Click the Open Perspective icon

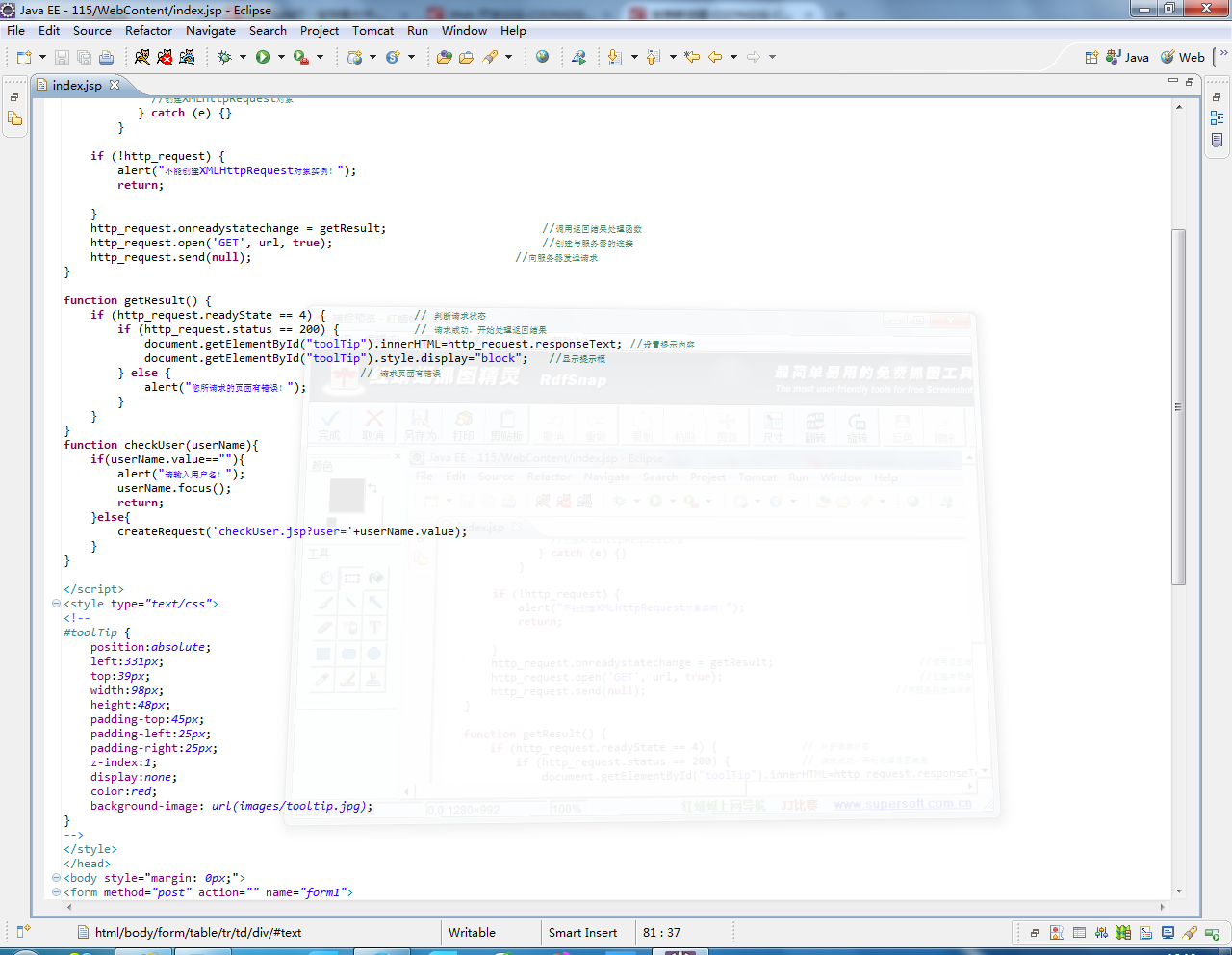pyautogui.click(x=1091, y=57)
